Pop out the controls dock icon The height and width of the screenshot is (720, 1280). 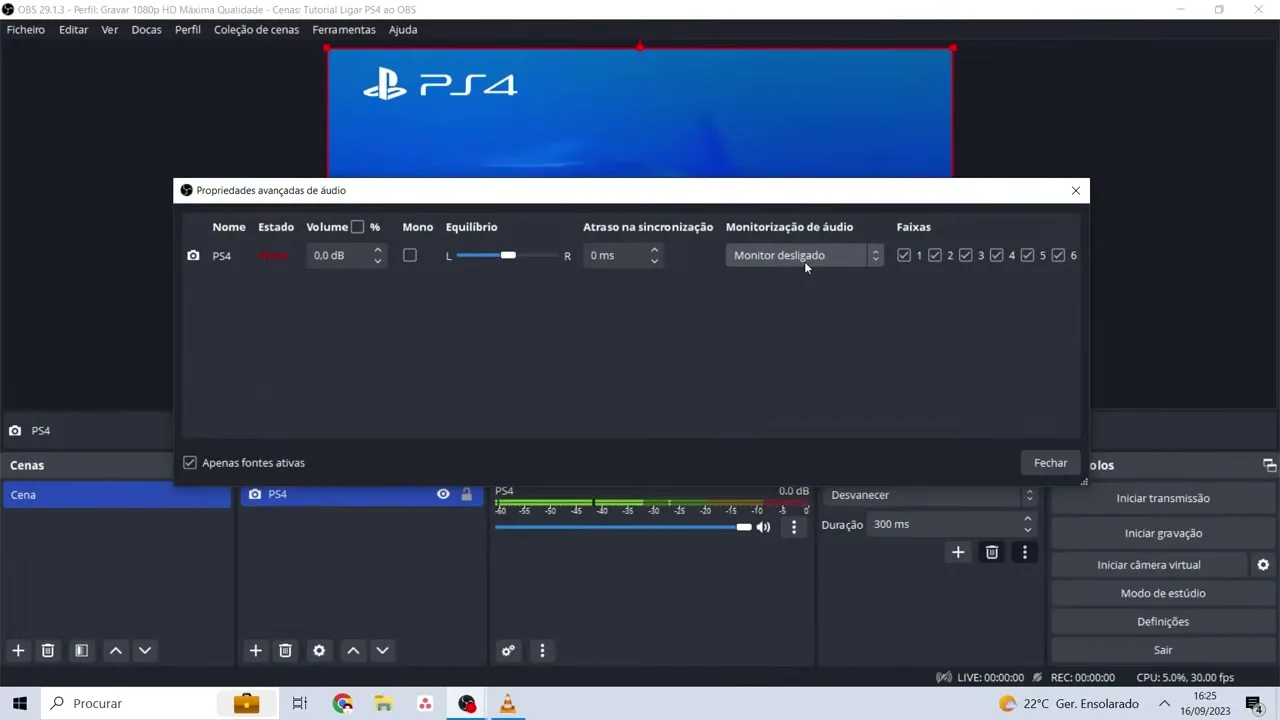[x=1269, y=465]
